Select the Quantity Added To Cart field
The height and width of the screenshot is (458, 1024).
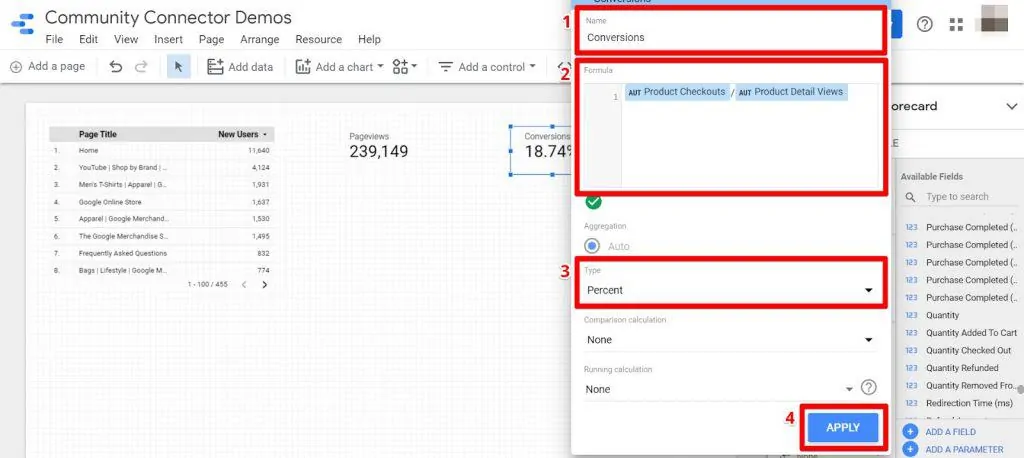tap(960, 333)
